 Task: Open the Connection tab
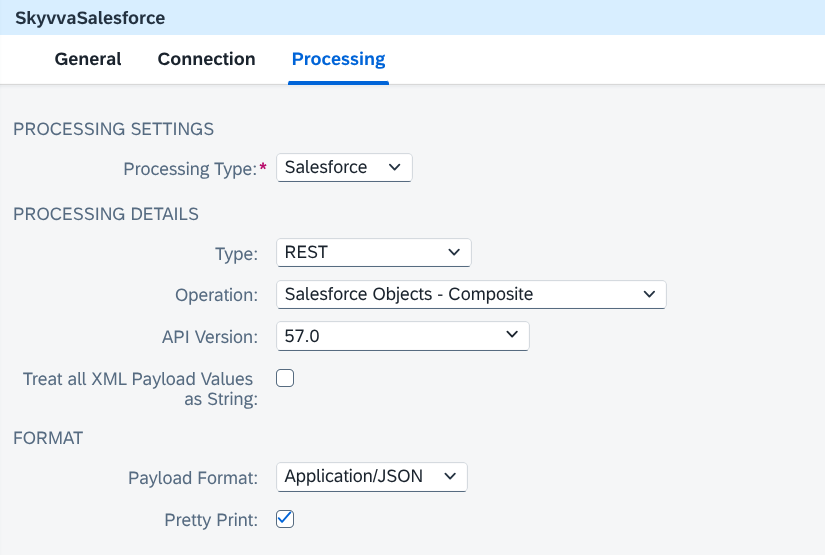point(206,59)
